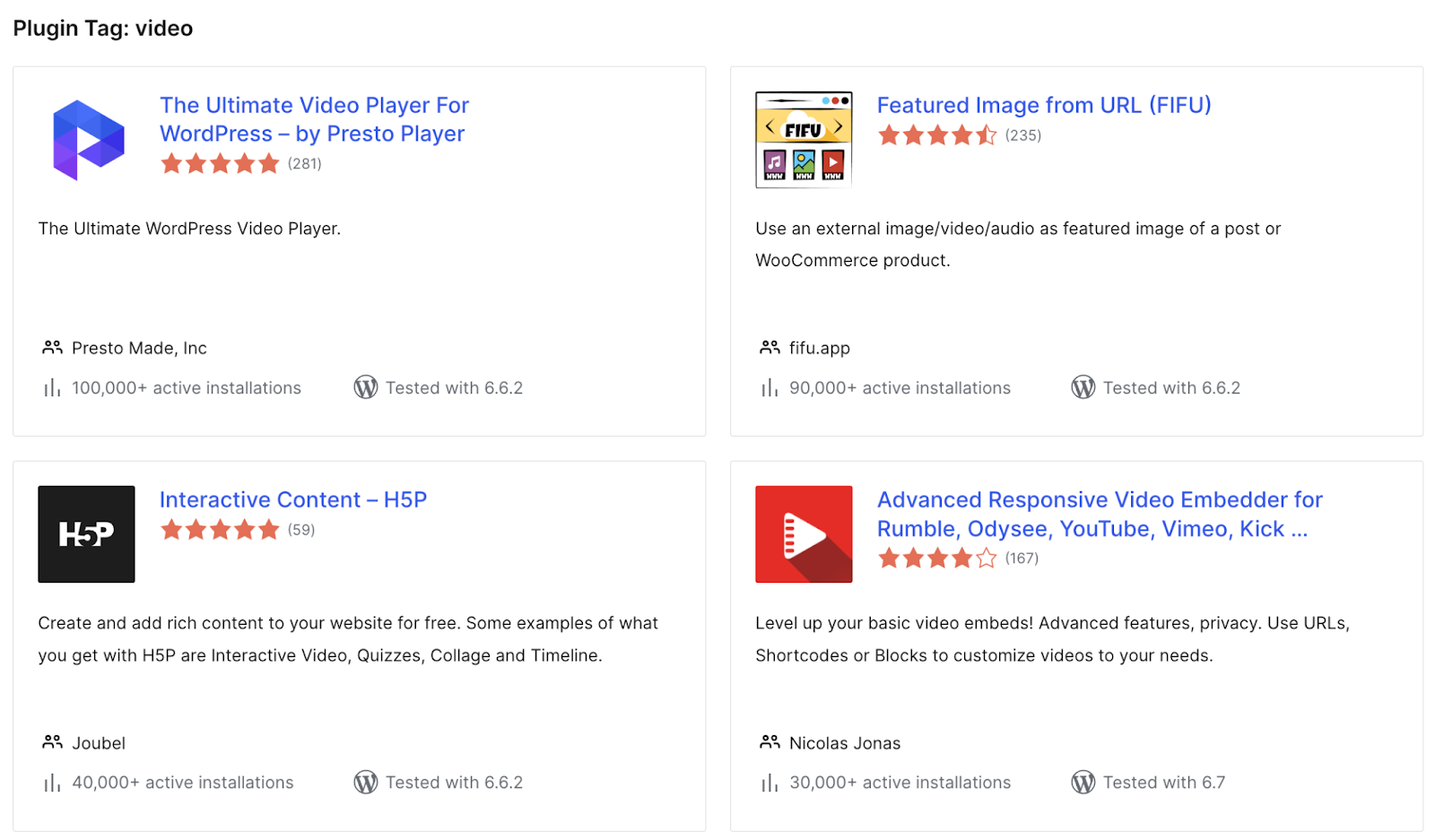The image size is (1435, 840).
Task: Click 'Tested with 6.6.2' in Presto Player card
Action: pyautogui.click(x=454, y=388)
